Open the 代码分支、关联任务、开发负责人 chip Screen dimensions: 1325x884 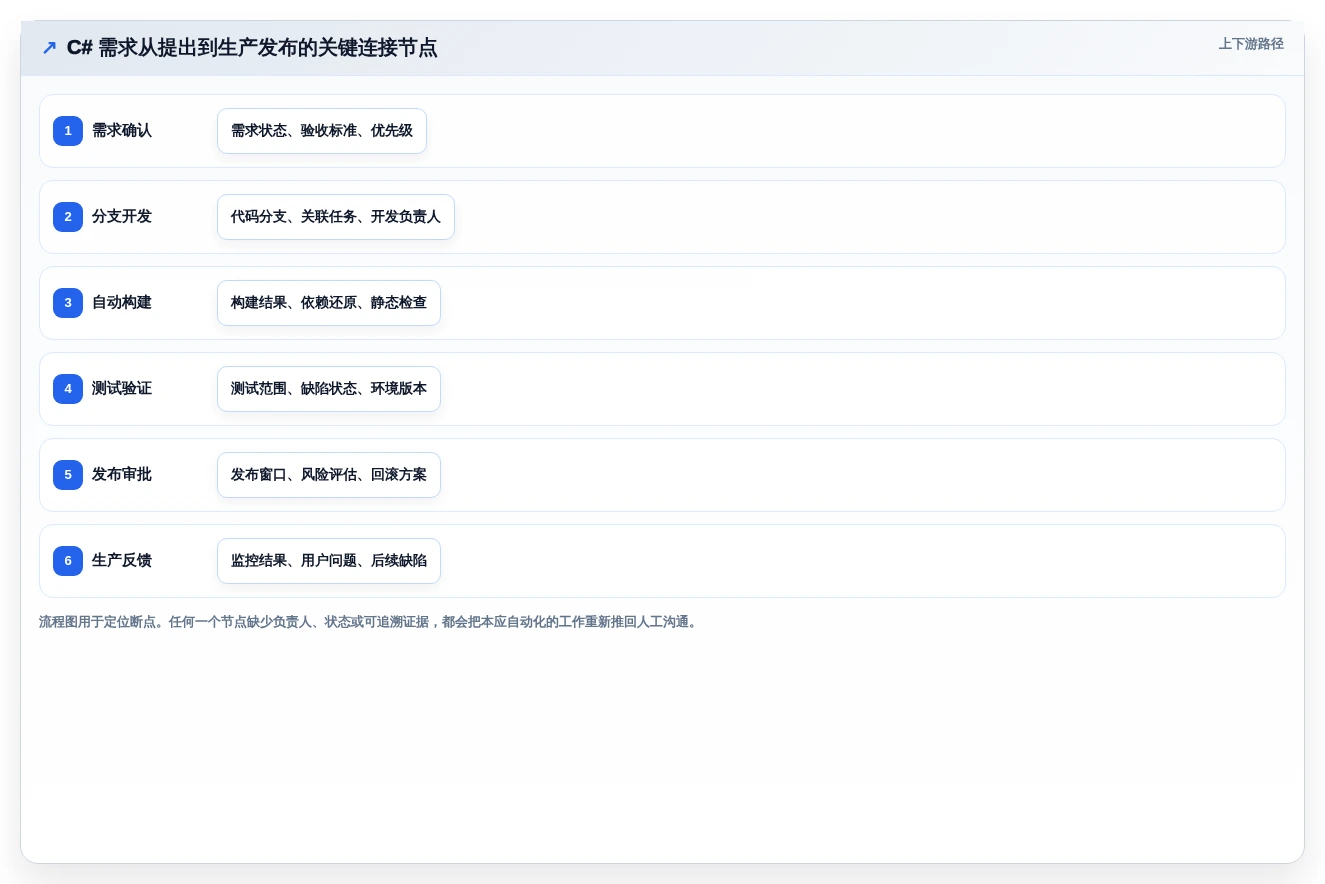click(336, 217)
